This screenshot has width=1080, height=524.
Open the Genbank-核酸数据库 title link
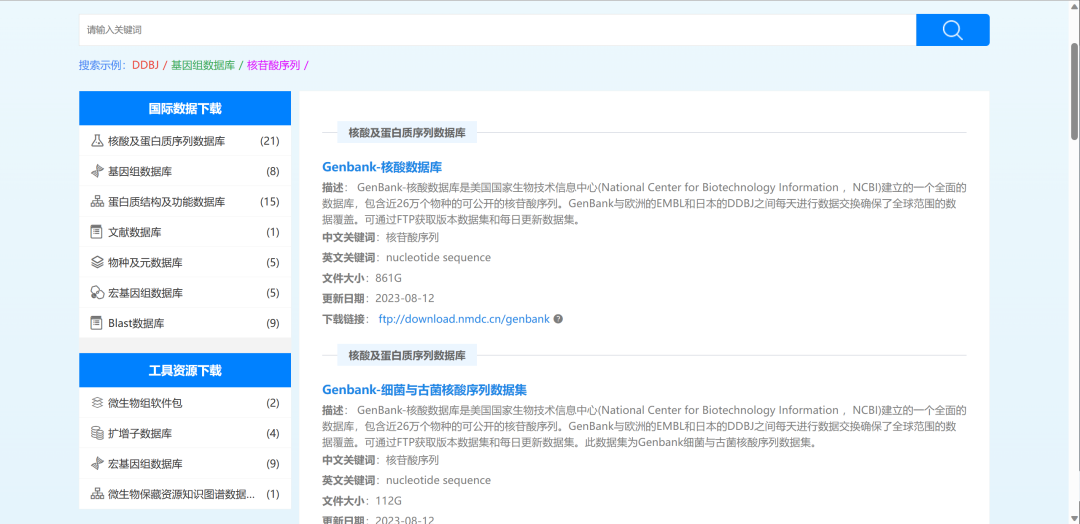tap(382, 167)
